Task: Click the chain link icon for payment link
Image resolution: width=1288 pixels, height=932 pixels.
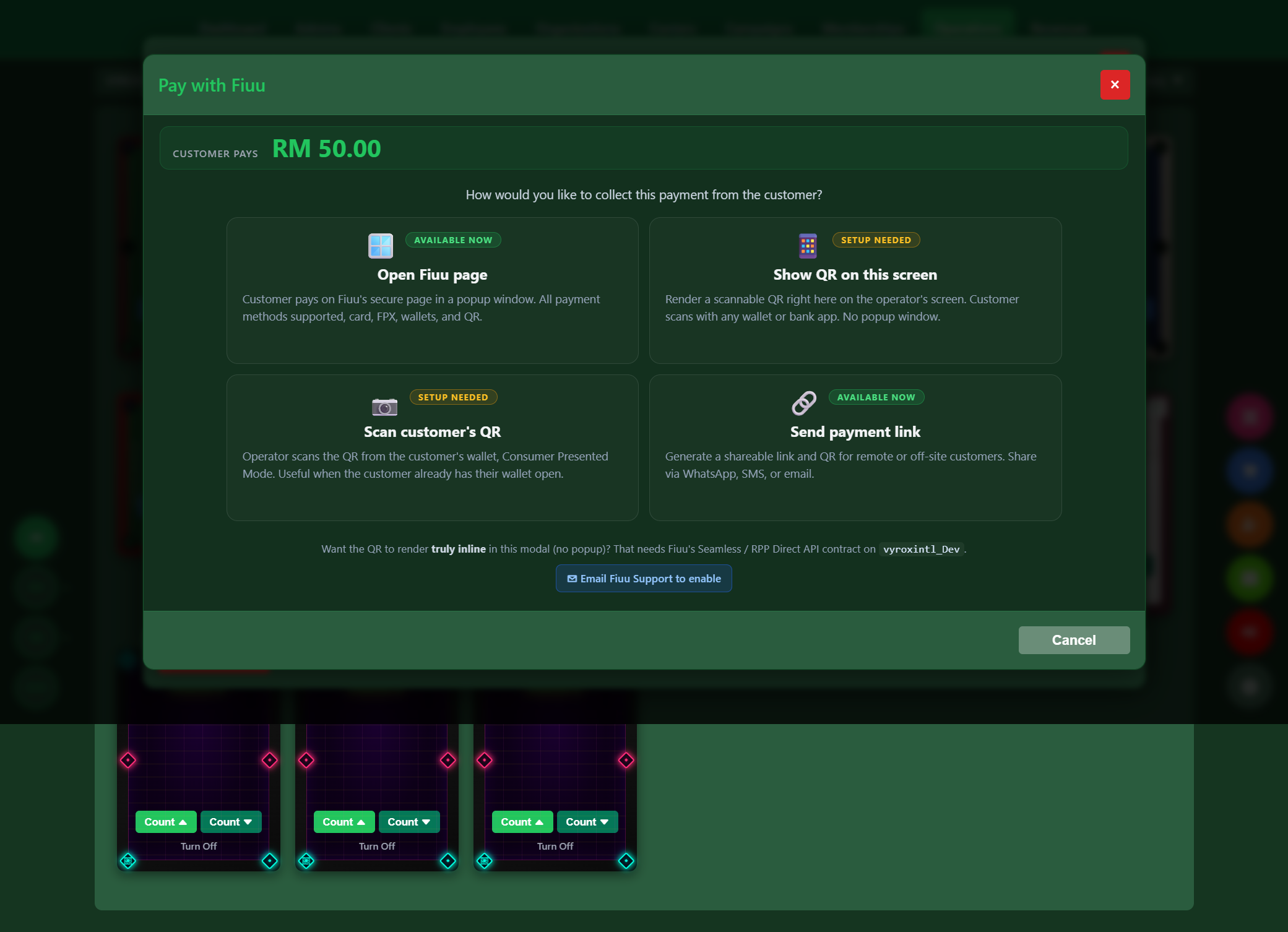Action: pos(804,403)
